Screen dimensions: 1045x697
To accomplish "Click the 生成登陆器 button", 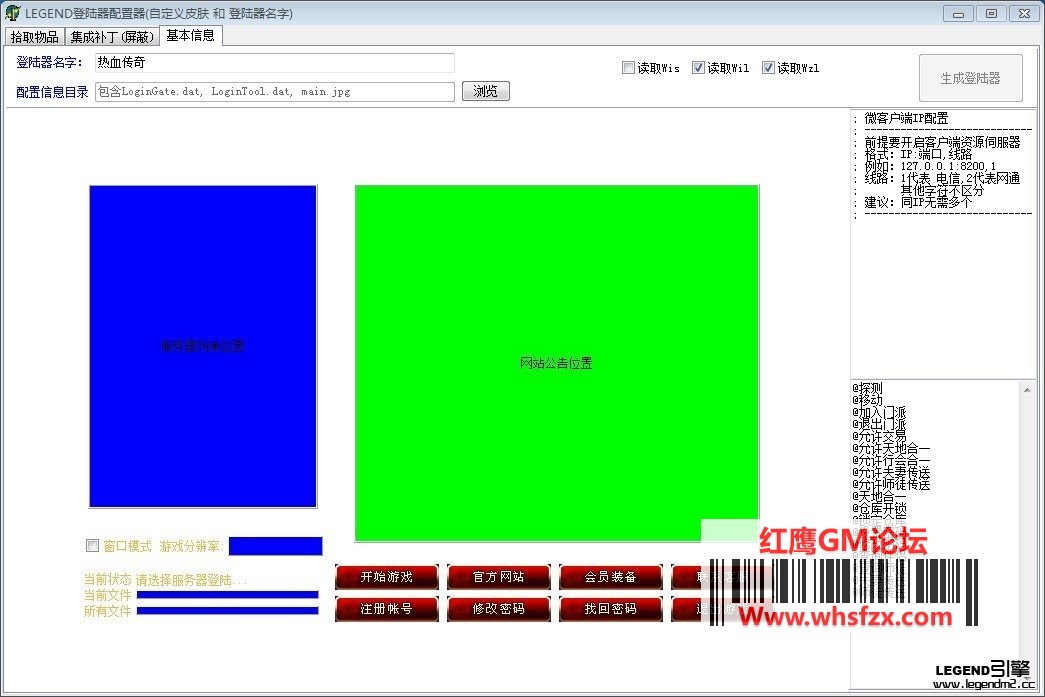I will [970, 78].
